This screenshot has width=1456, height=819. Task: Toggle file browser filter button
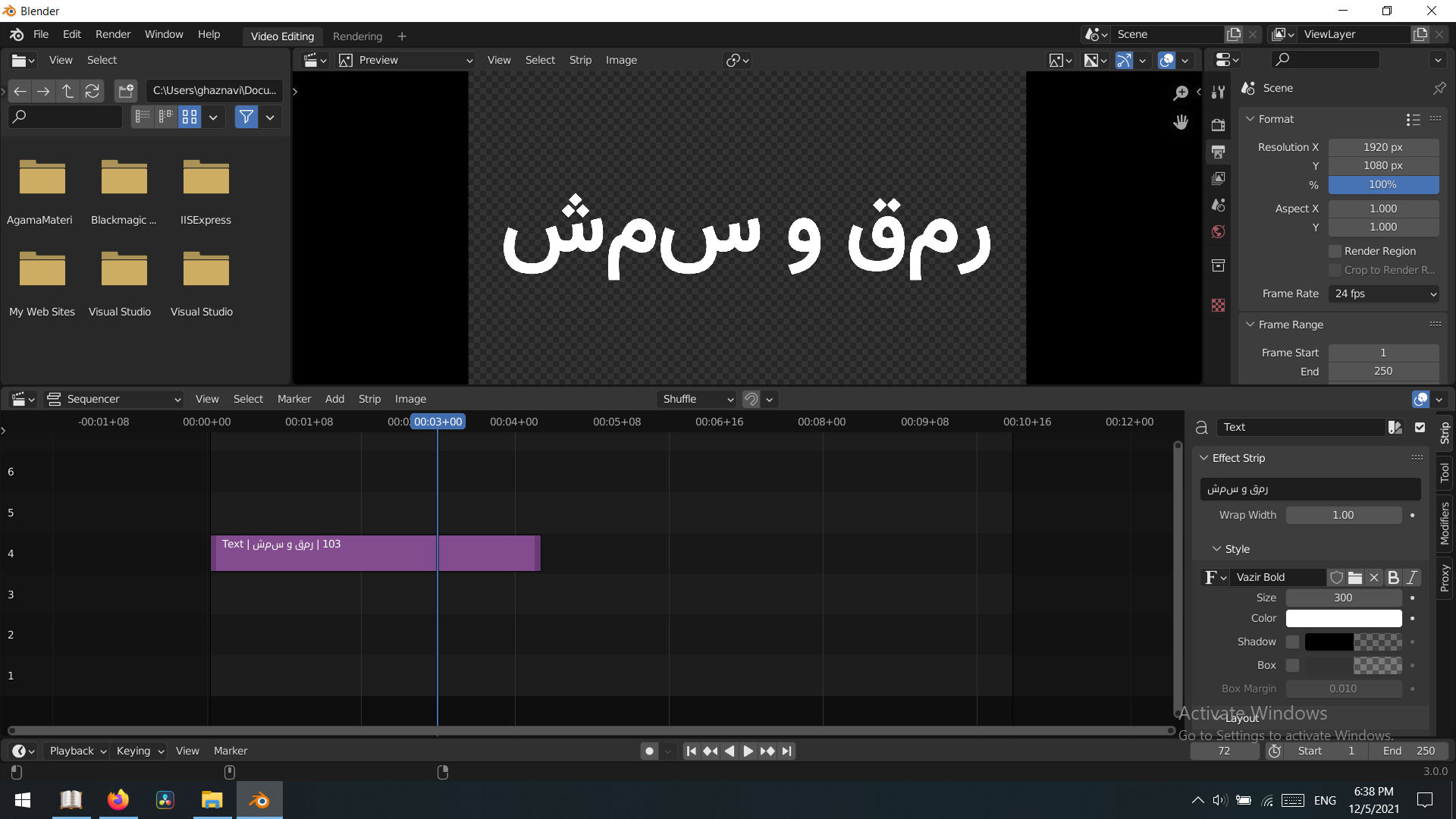(x=246, y=117)
